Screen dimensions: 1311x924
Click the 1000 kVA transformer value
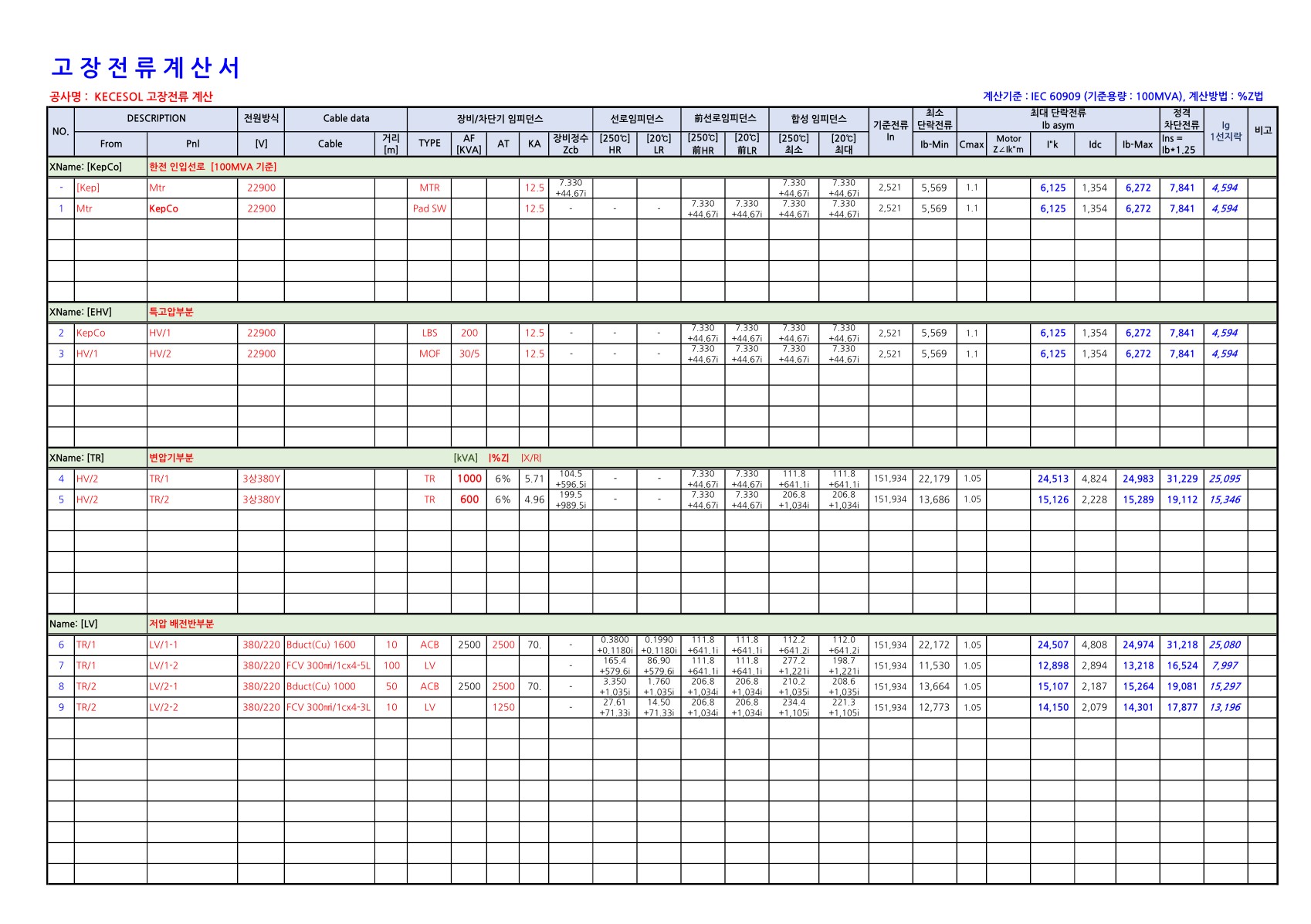pyautogui.click(x=469, y=479)
